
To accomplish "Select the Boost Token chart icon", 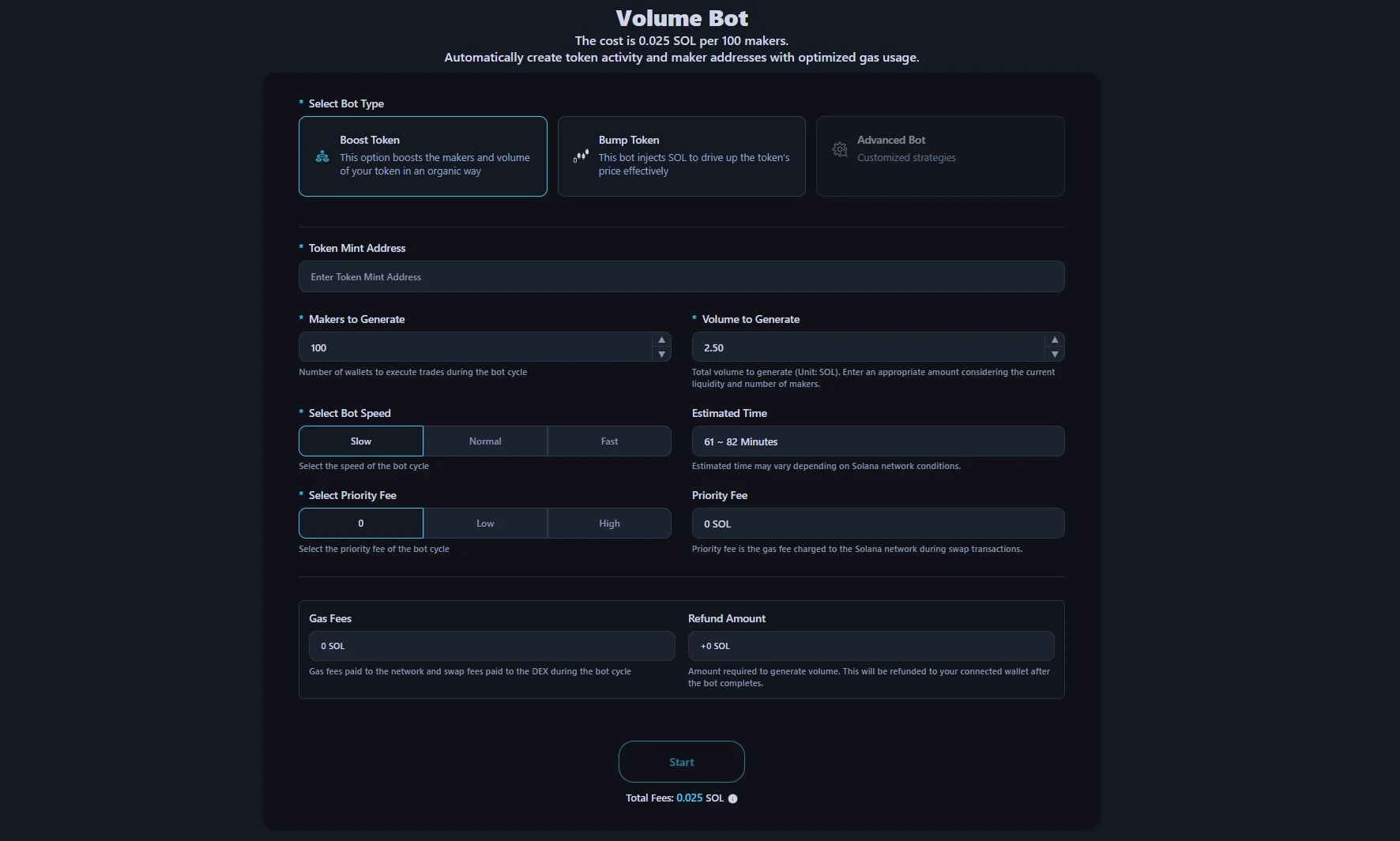I will click(x=322, y=156).
